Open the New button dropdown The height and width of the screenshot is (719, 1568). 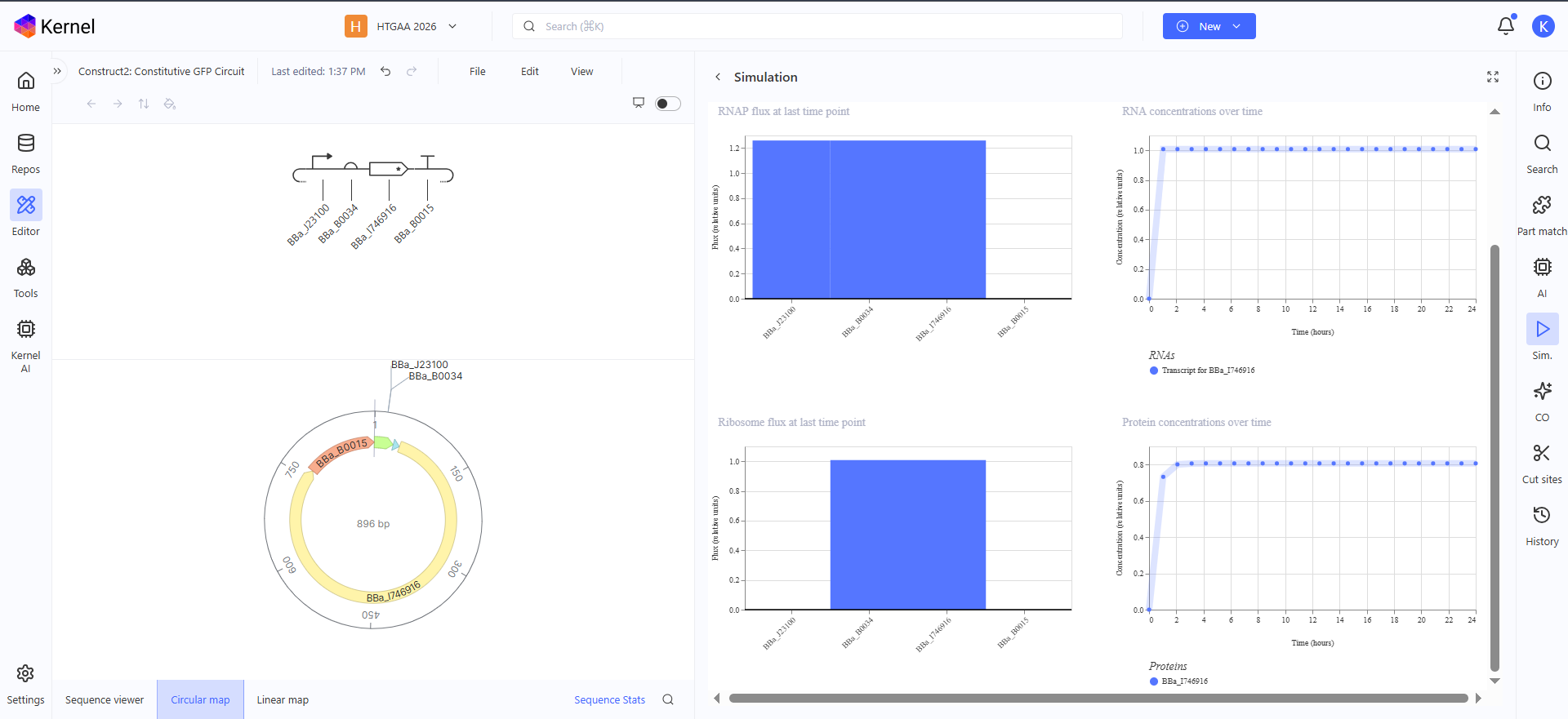tap(1236, 26)
